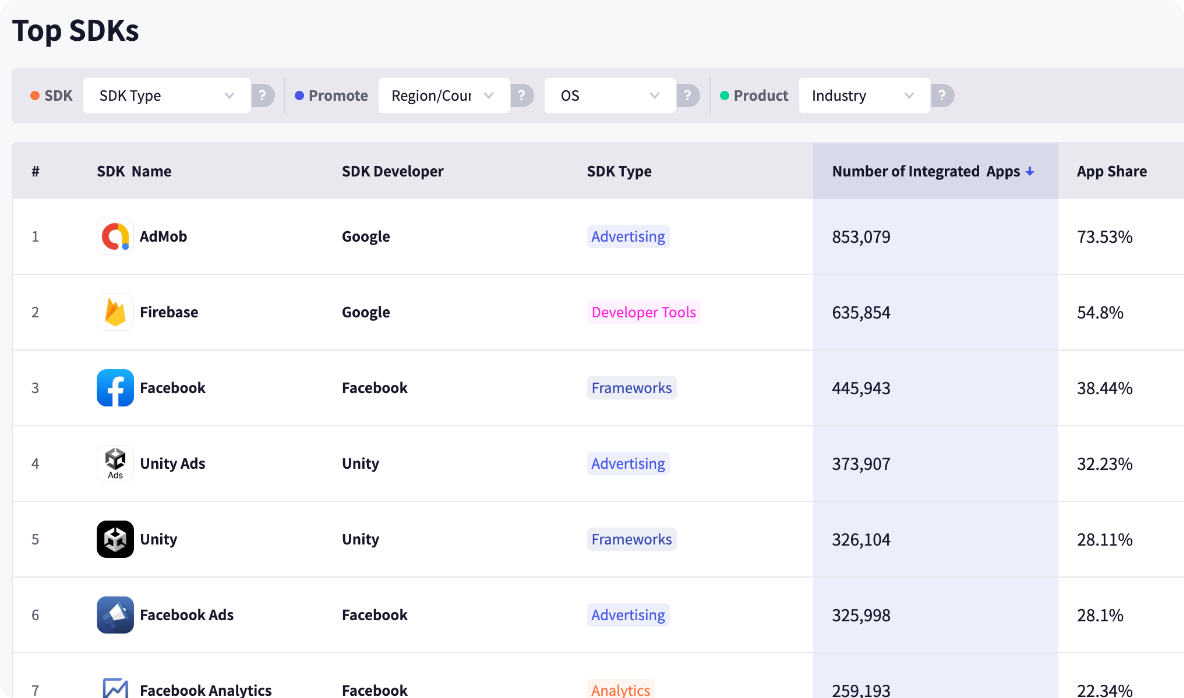Open the Facebook Analytics SDK name link

click(205, 690)
